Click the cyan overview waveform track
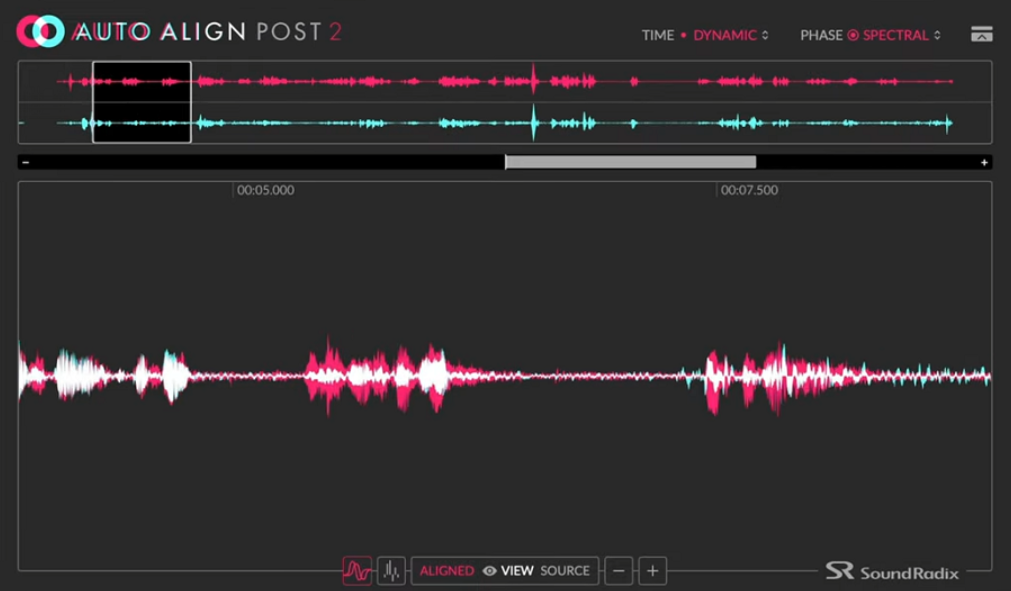 tap(505, 122)
